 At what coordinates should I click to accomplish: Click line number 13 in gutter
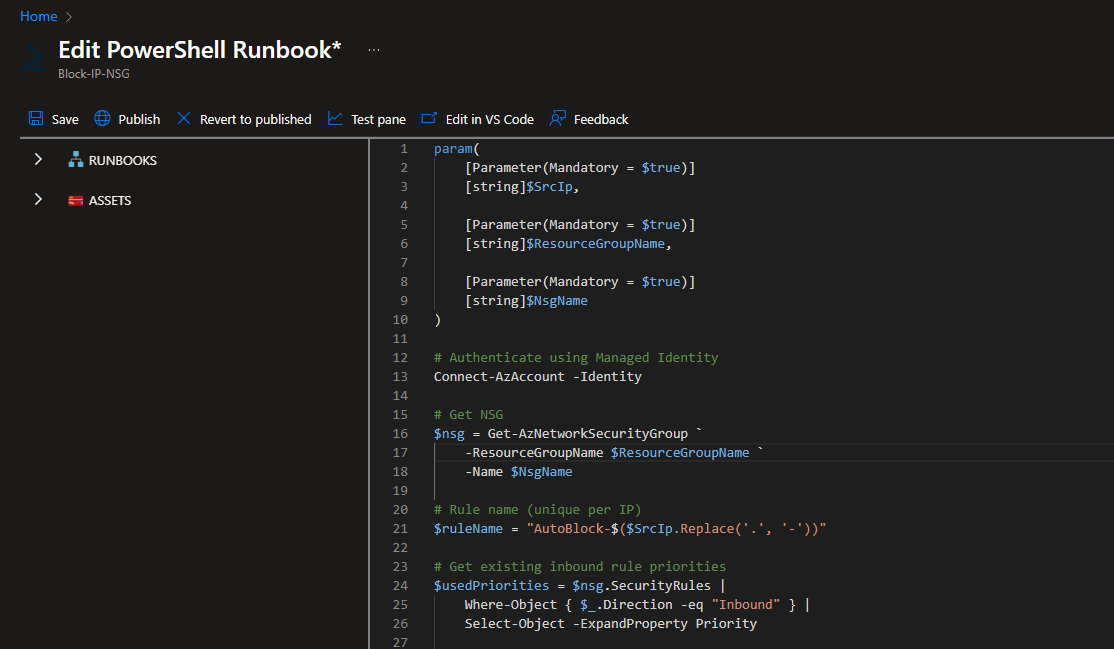pos(401,377)
